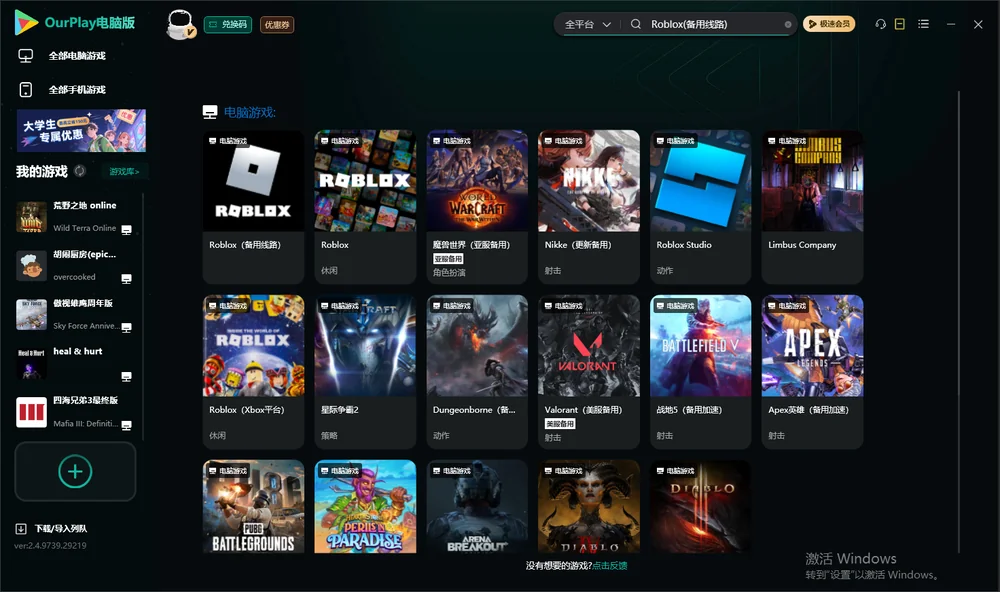Open the Dungeonborne game card
This screenshot has height=592, width=1000.
click(477, 372)
